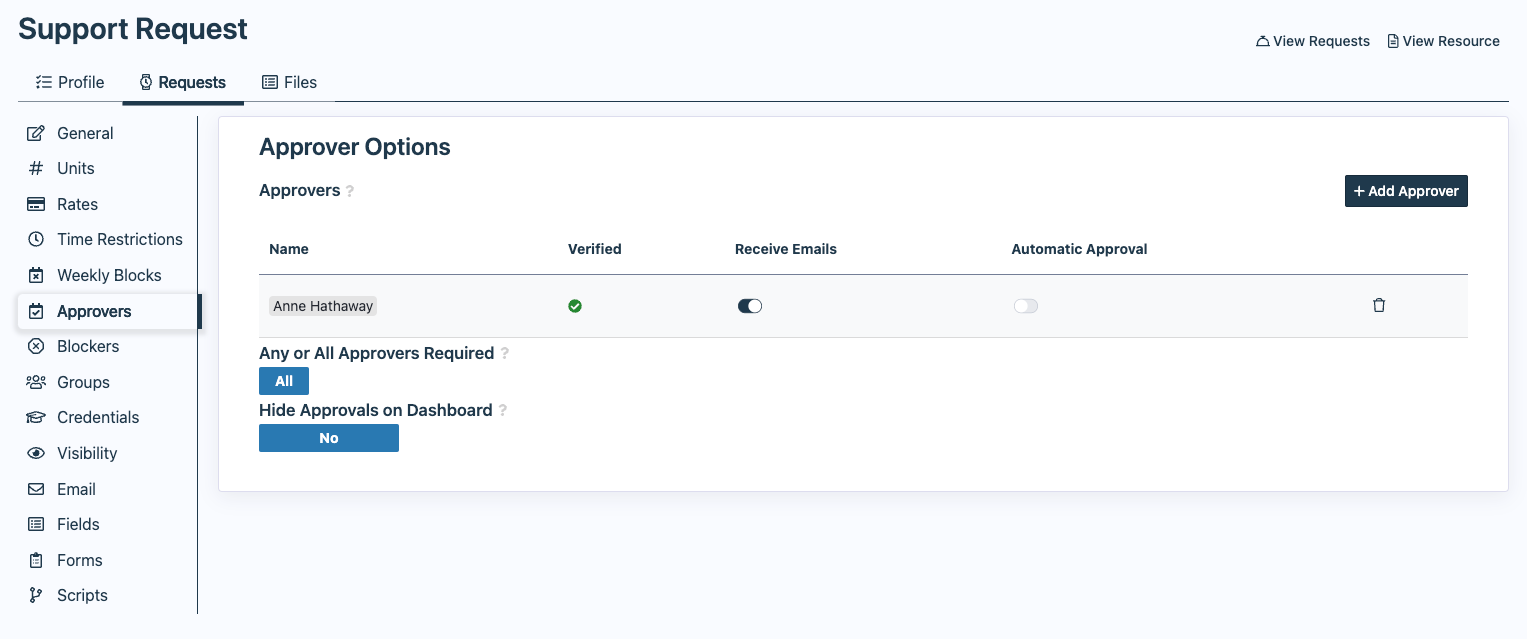This screenshot has width=1527, height=639.
Task: Click the Add Approver button
Action: coord(1406,191)
